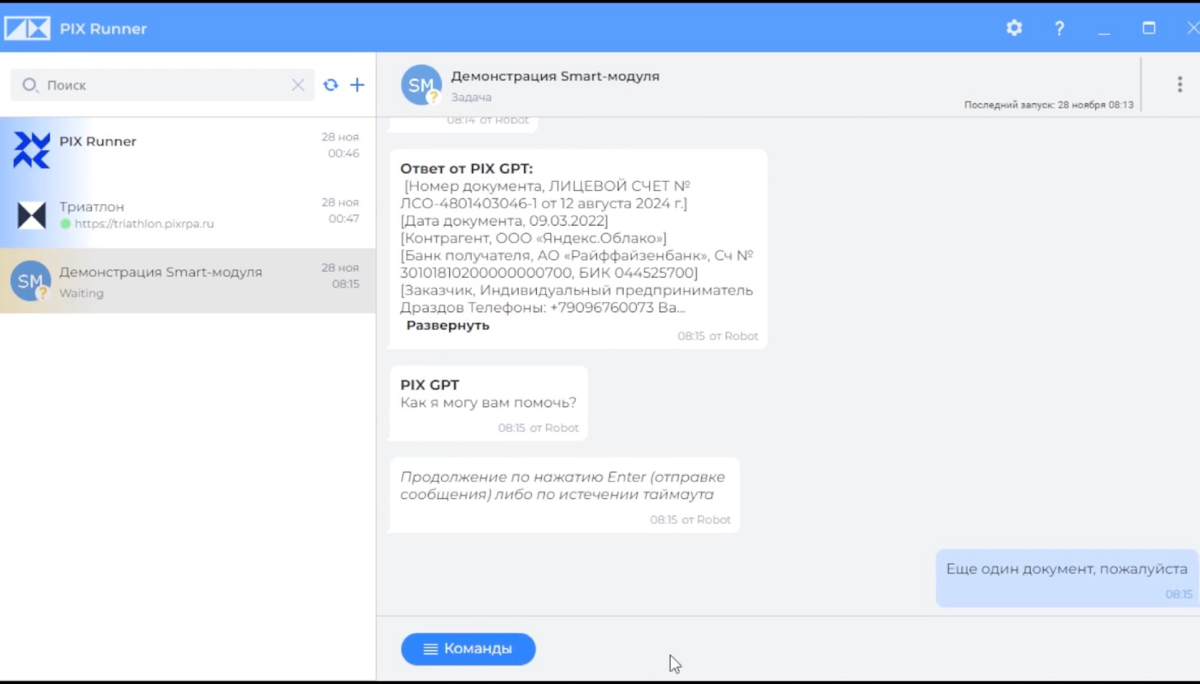Click the refresh icon next to search
1200x684 pixels.
(331, 85)
